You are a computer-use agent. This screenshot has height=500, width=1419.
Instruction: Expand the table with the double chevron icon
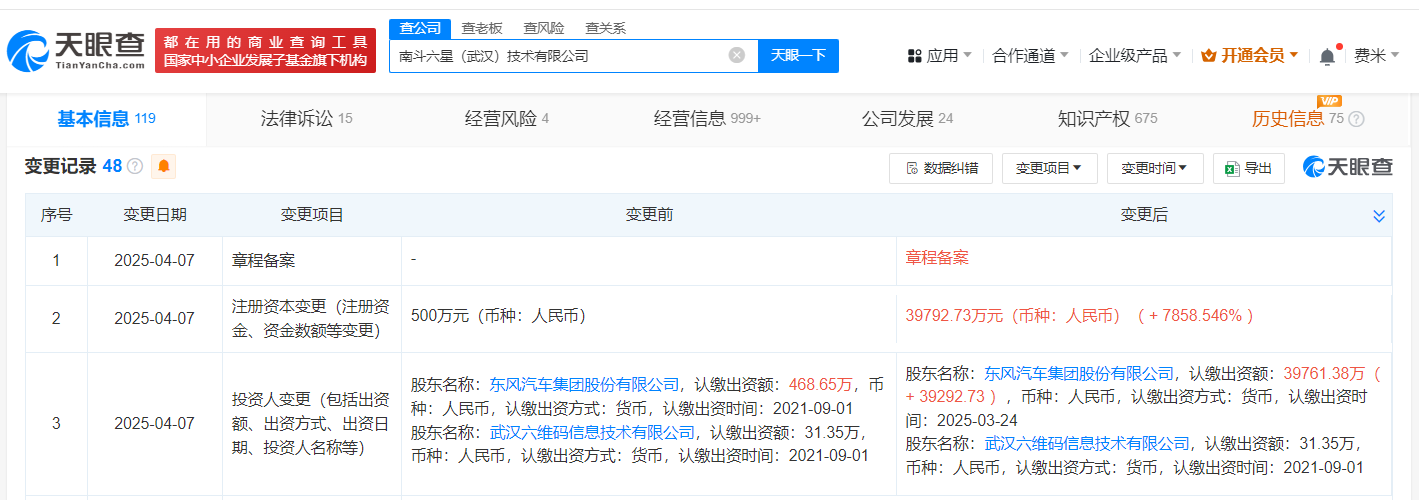point(1379,216)
